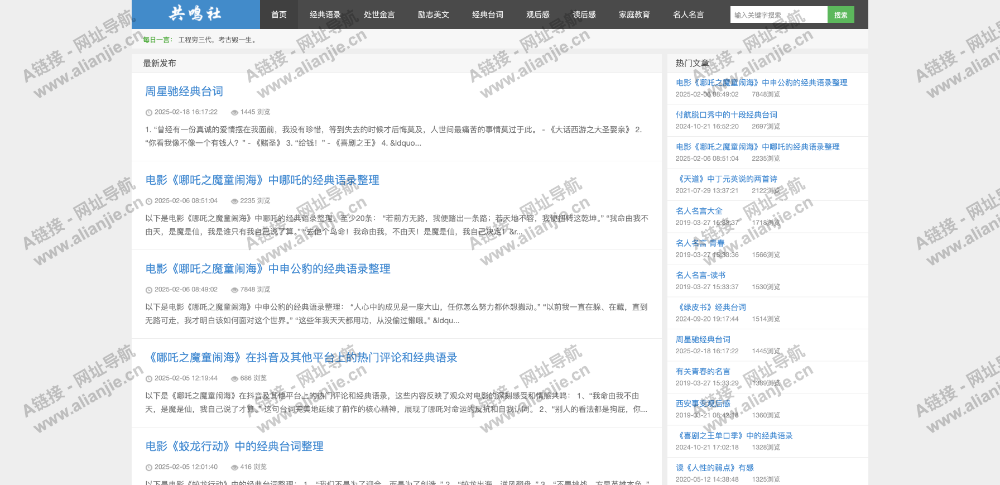The height and width of the screenshot is (485, 1000).
Task: Click clock icon beside 2025-02-18 16:17:22
Action: 149,112
